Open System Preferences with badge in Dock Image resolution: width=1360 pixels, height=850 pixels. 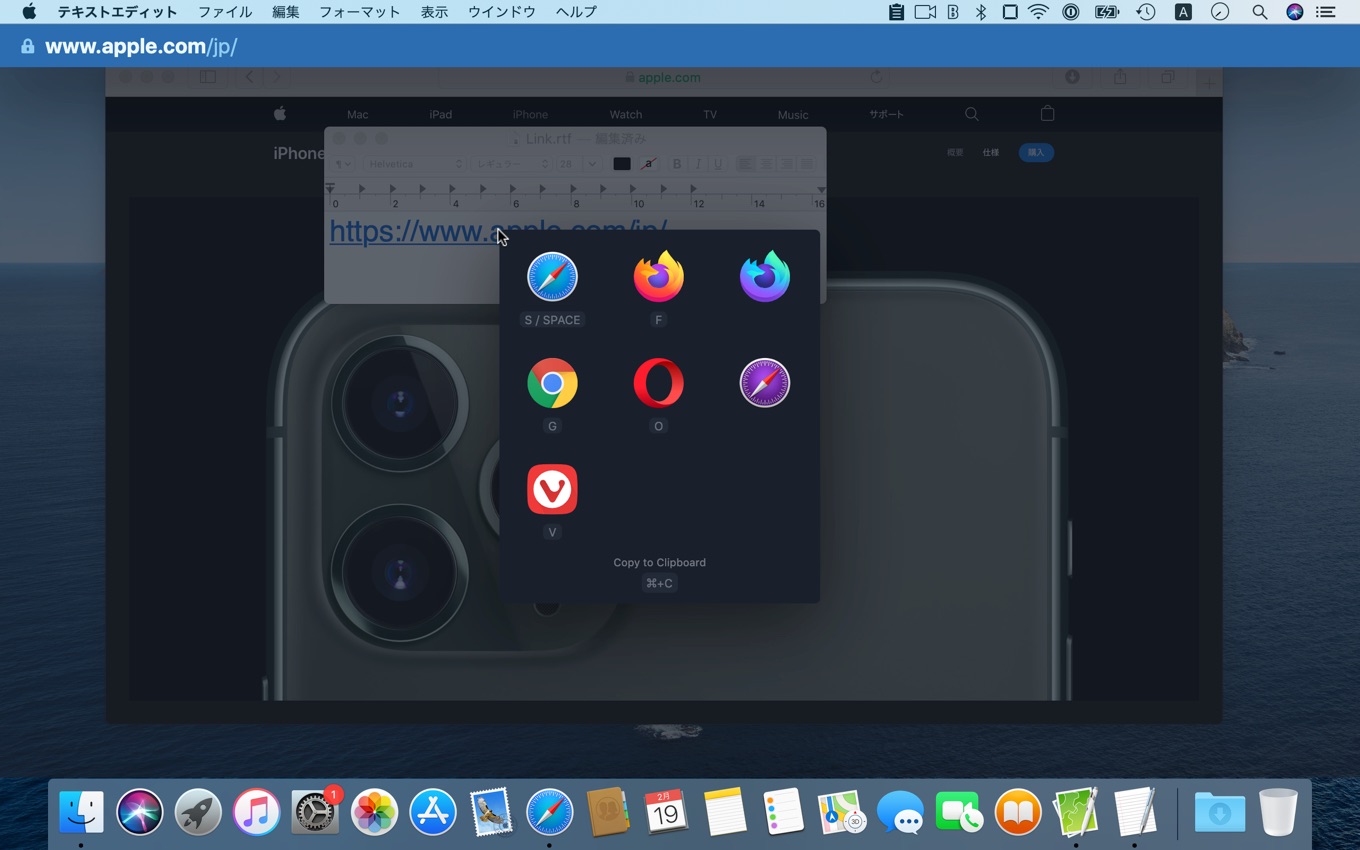[316, 812]
